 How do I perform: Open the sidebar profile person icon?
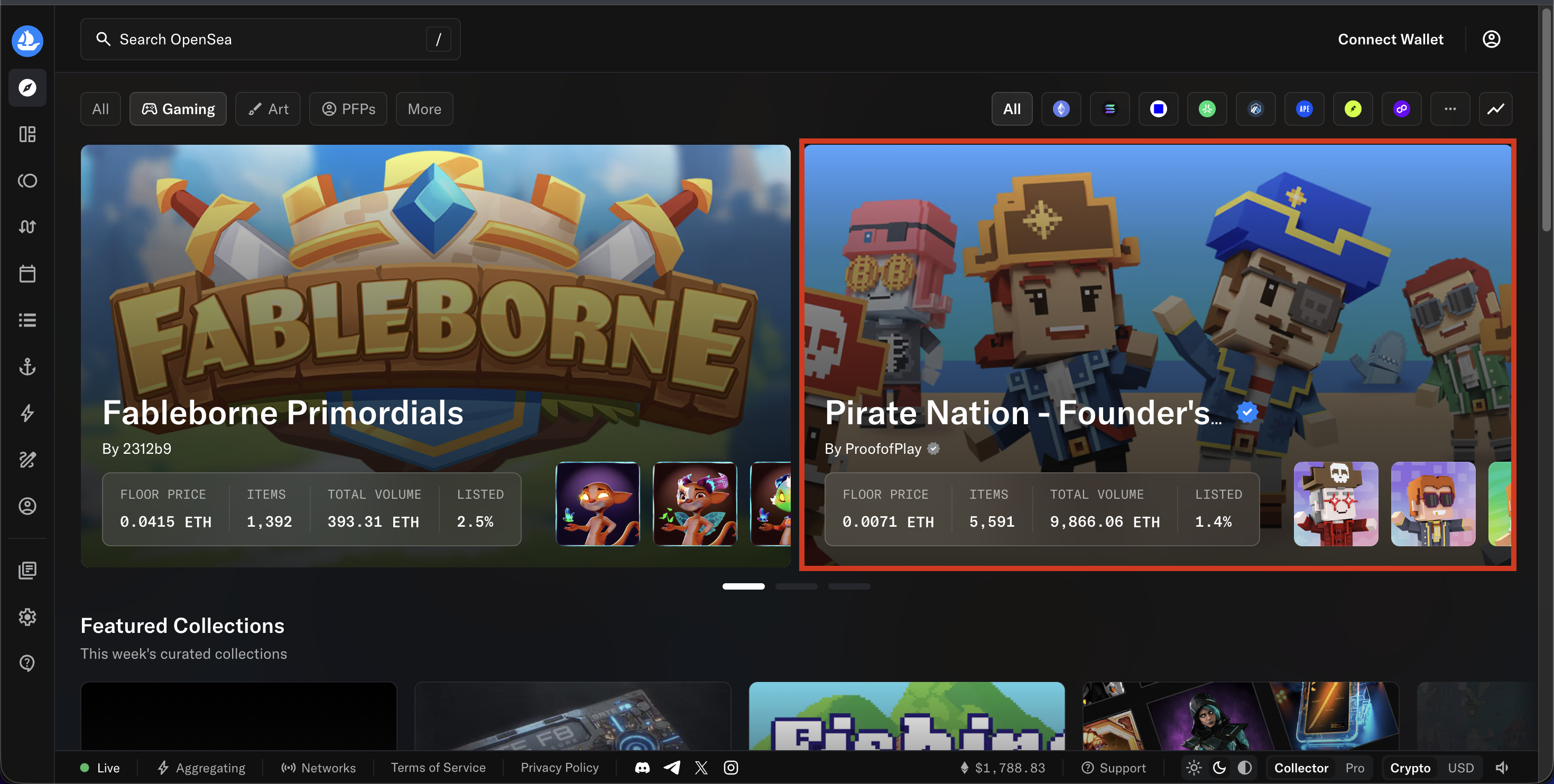point(27,506)
